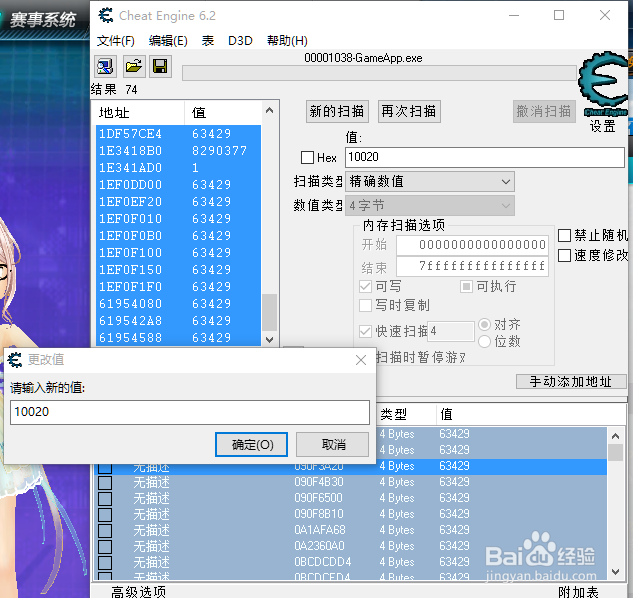The height and width of the screenshot is (598, 633).
Task: Open the 帮助(H) menu
Action: click(x=287, y=41)
